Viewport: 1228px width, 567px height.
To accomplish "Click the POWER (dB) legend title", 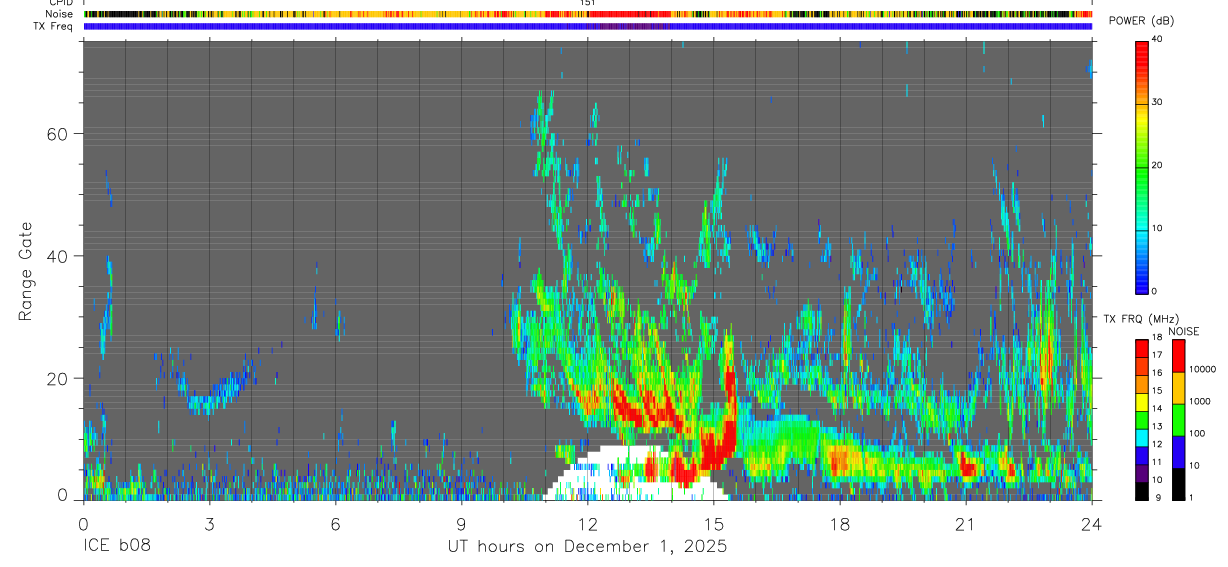I will pos(1141,22).
